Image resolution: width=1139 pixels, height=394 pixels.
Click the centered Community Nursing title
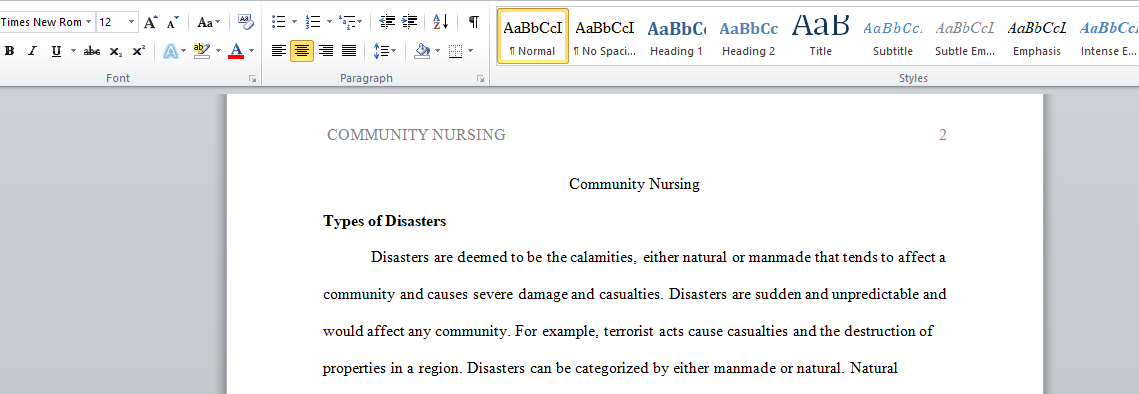tap(634, 184)
